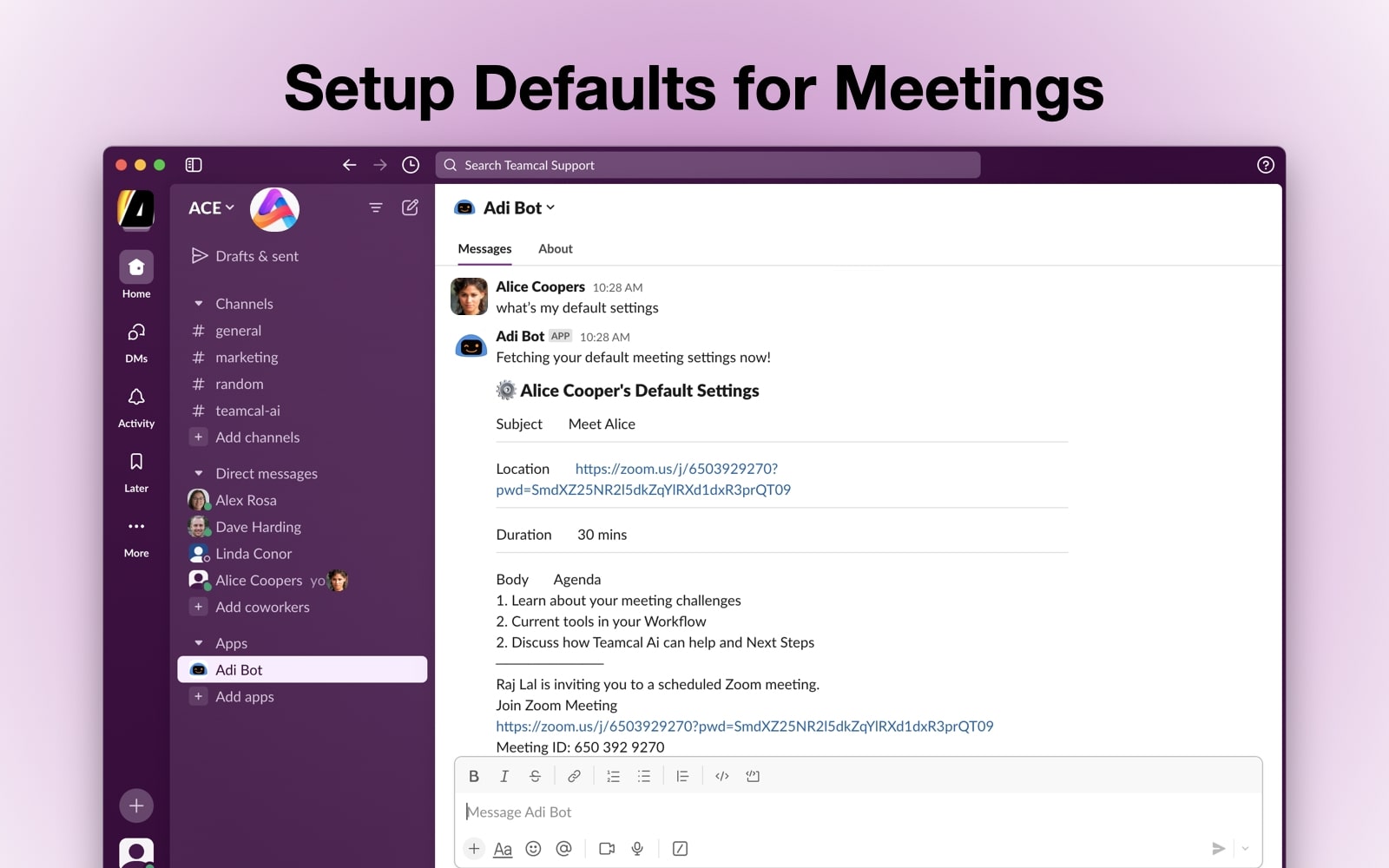This screenshot has width=1389, height=868.
Task: Insert a code block
Action: pos(753,776)
